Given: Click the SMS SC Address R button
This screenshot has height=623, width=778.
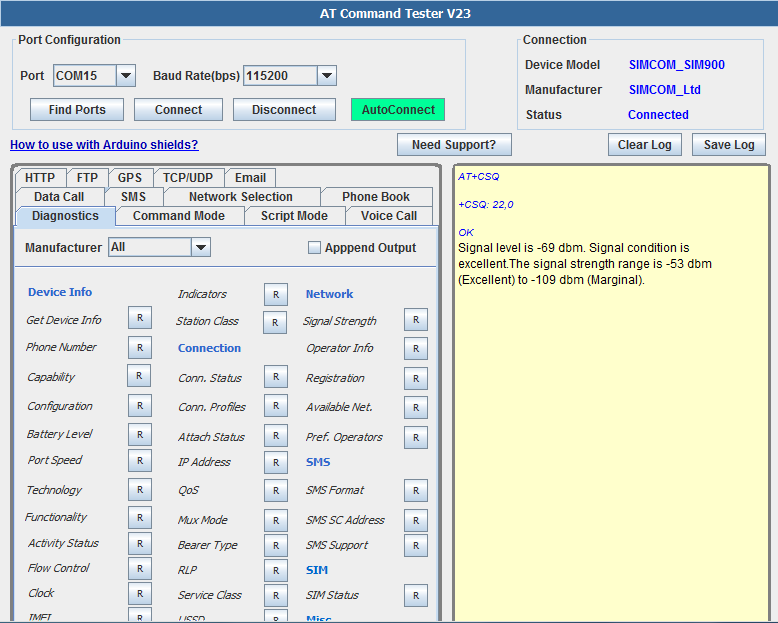Looking at the screenshot, I should 416,520.
